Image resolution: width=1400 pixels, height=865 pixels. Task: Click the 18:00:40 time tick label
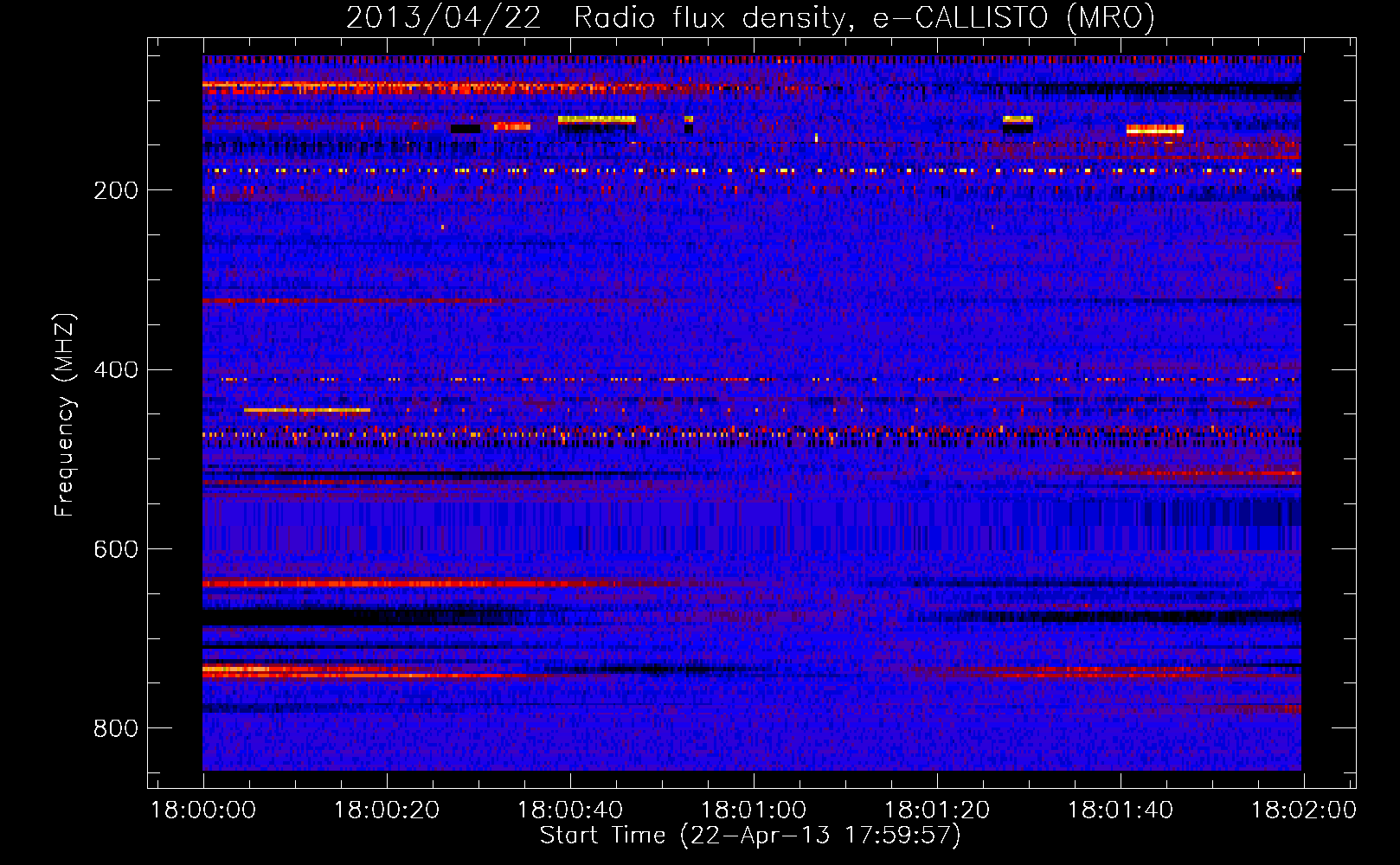coord(570,811)
